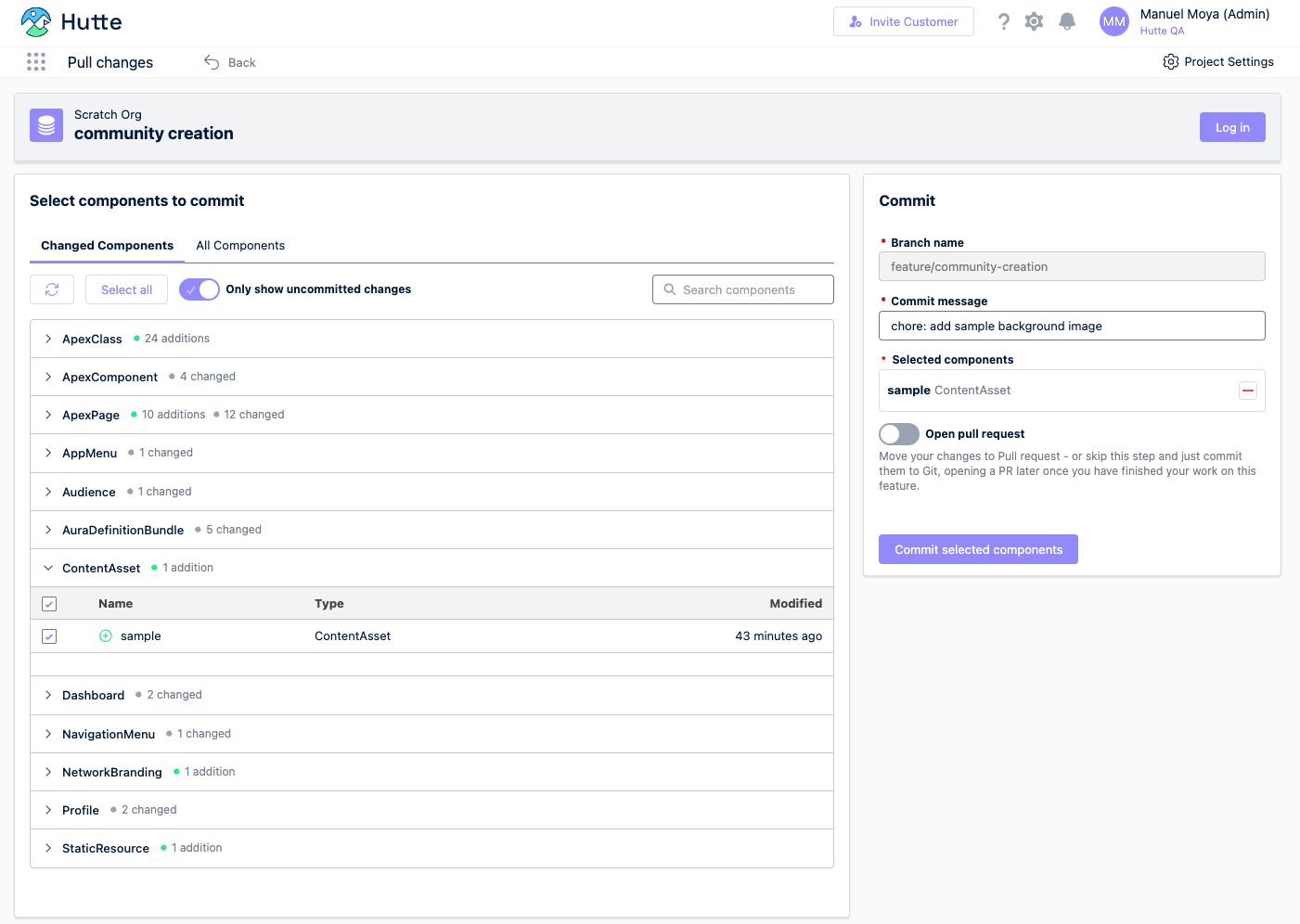Click the refresh components icon button
This screenshot has width=1300, height=924.
52,289
